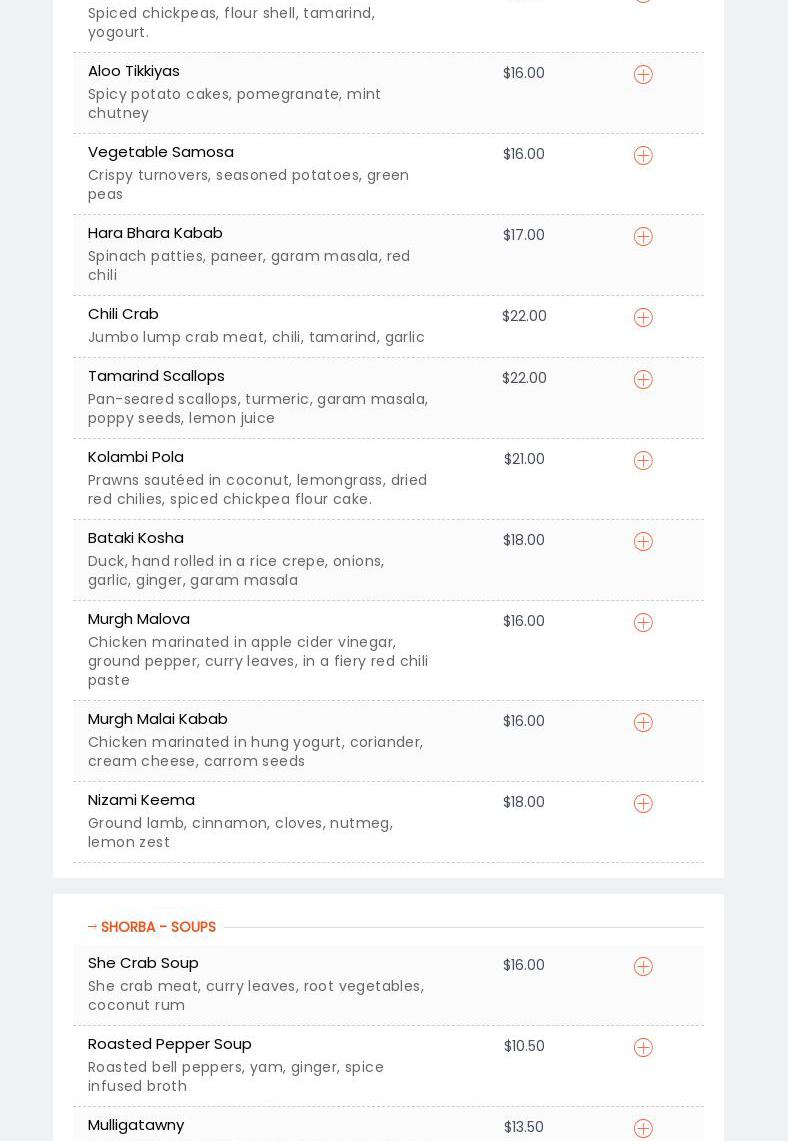Click the $21.00 price of Kolambi Pola
This screenshot has height=1141, width=788.
524,460
